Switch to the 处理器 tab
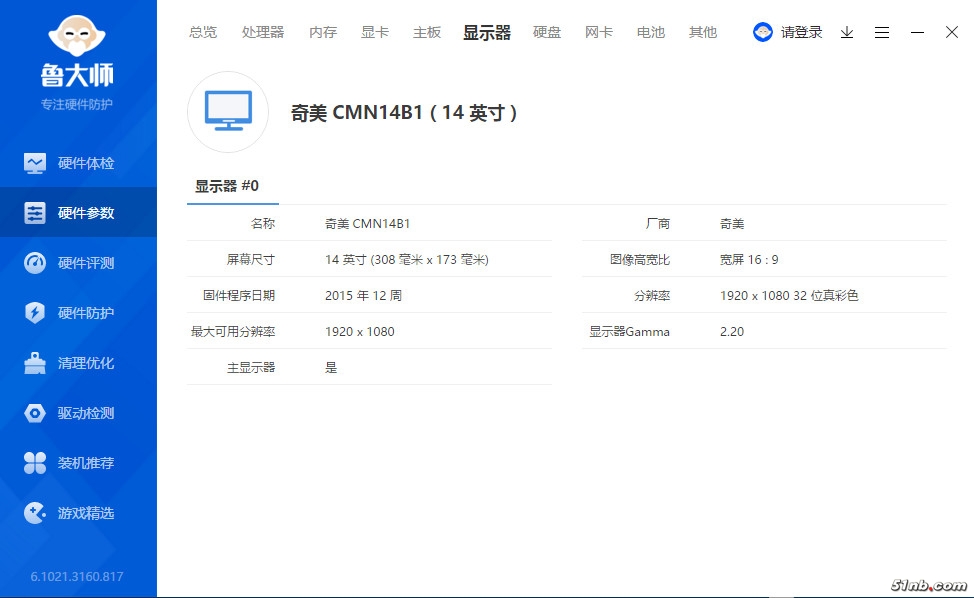Viewport: 974px width, 598px height. click(x=263, y=32)
